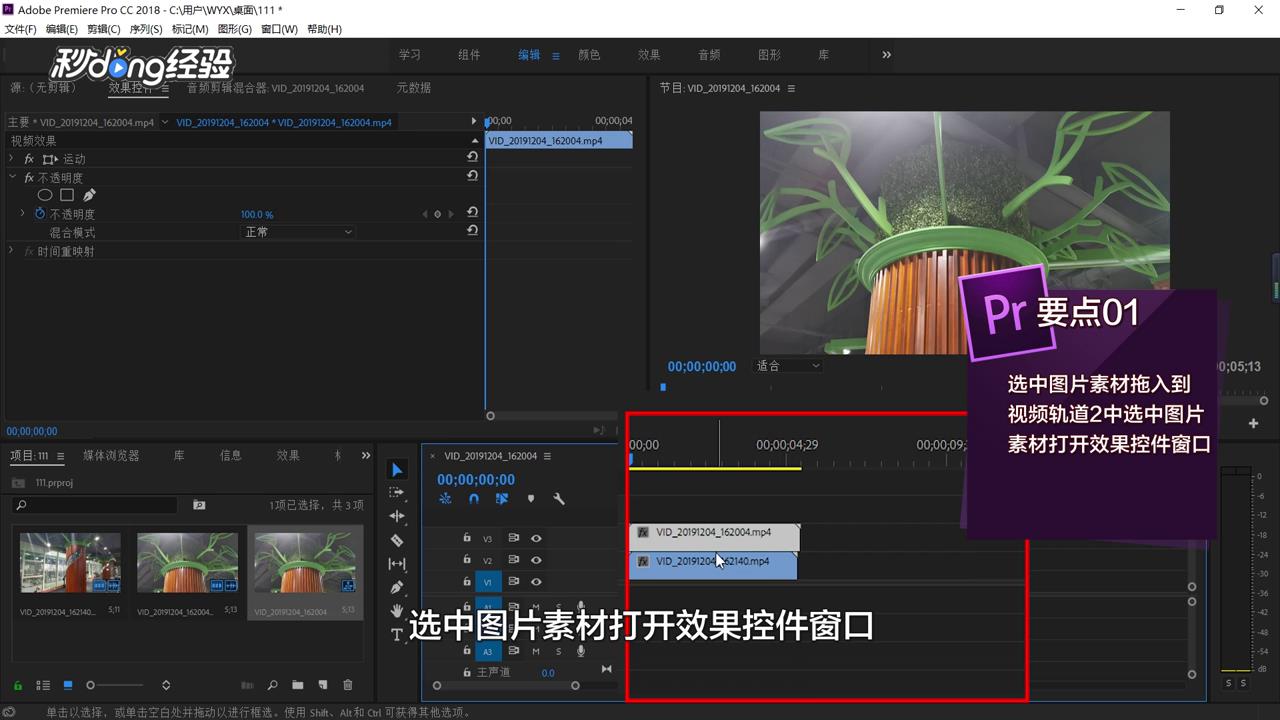Screen dimensions: 1280x720
Task: Delete selected project item with trash icon
Action: (348, 685)
